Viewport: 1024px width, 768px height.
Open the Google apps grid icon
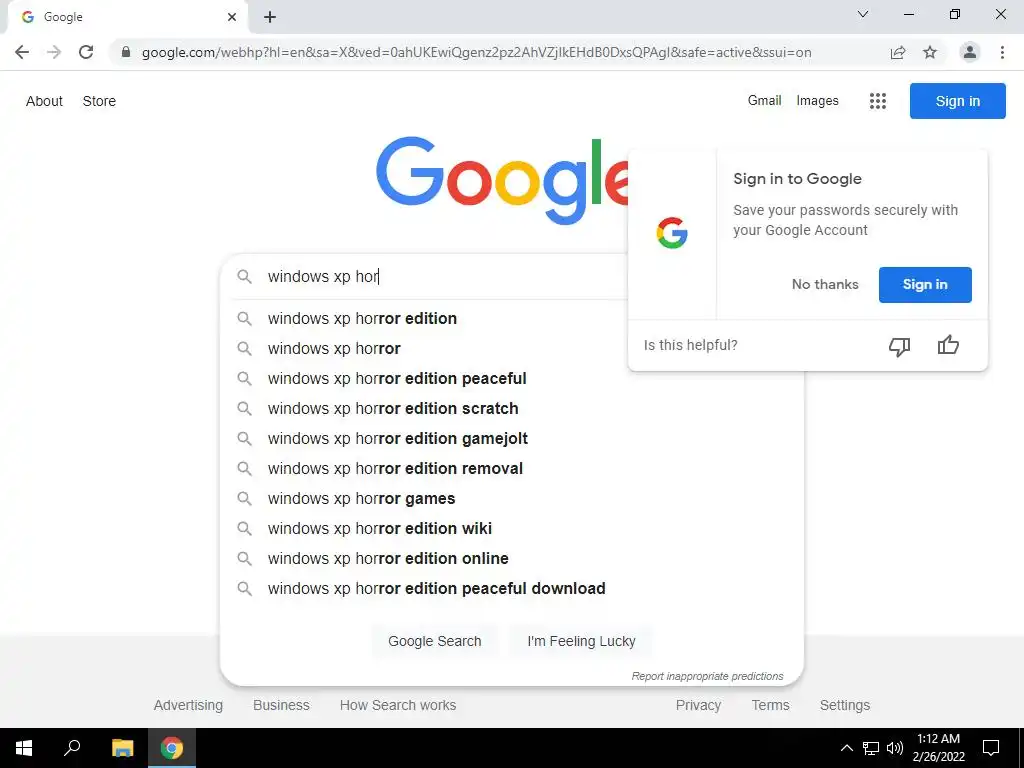click(x=878, y=101)
